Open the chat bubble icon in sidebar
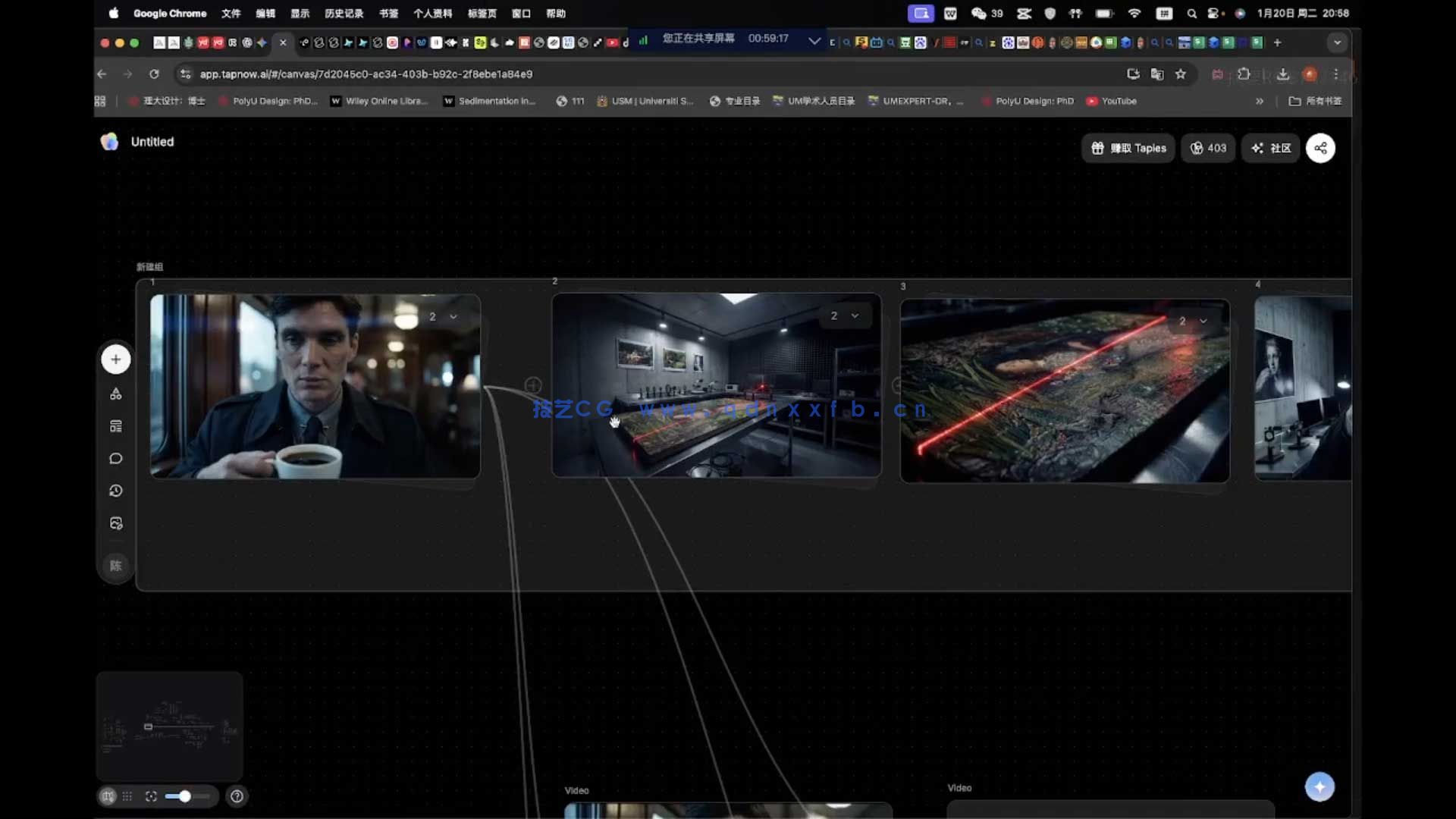The height and width of the screenshot is (819, 1456). click(116, 459)
